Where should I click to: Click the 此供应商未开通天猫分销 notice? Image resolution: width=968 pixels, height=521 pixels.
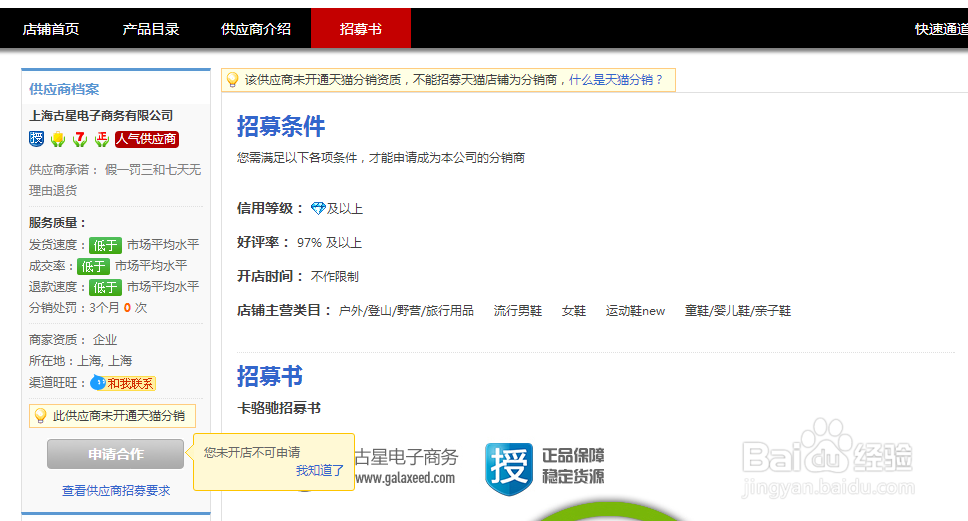click(112, 416)
